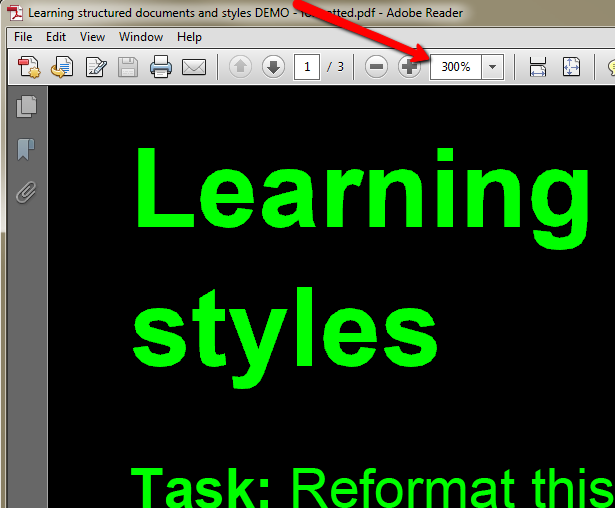Open the Help menu

[189, 37]
